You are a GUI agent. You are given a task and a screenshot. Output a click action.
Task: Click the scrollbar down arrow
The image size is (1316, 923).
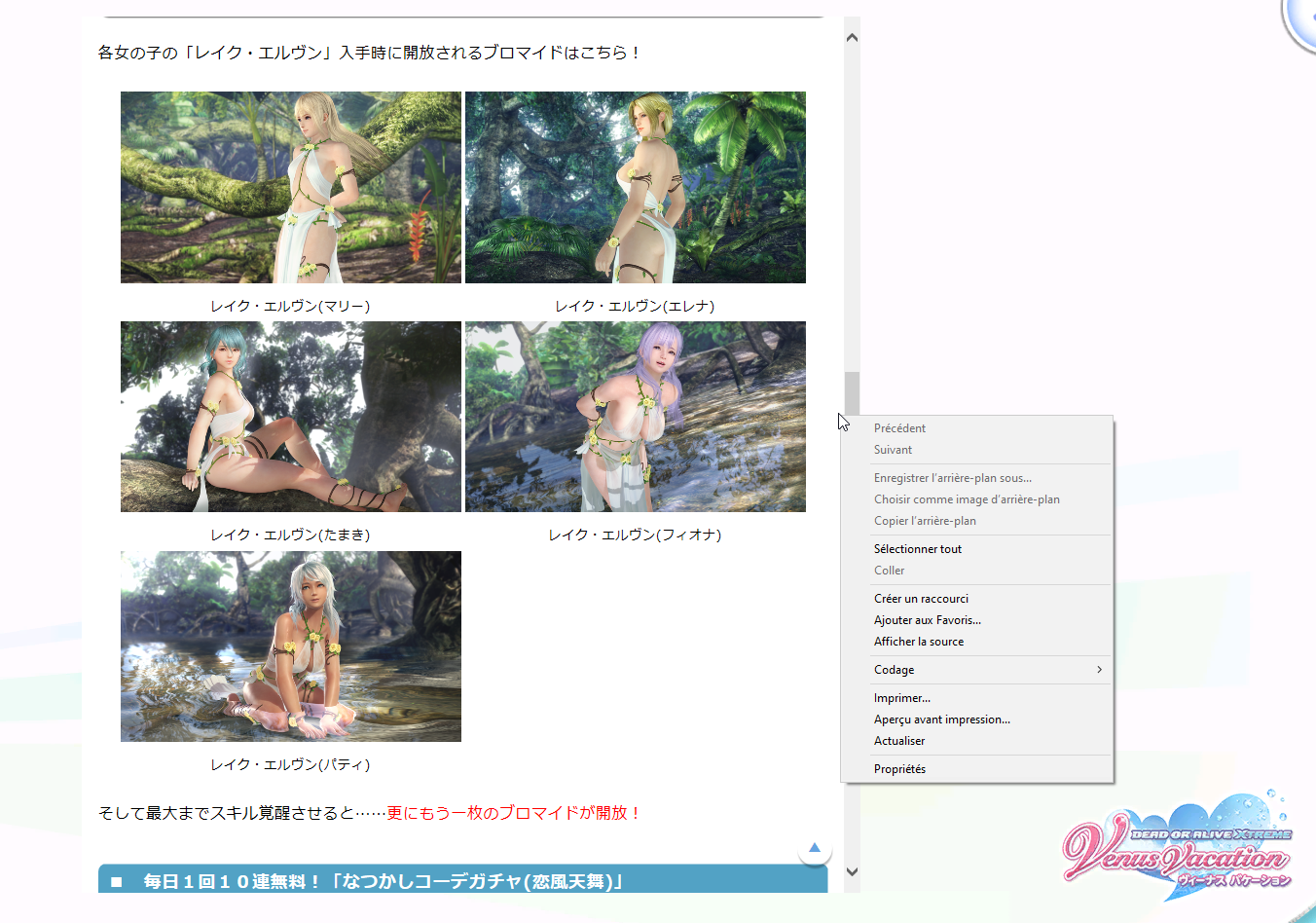[x=852, y=872]
